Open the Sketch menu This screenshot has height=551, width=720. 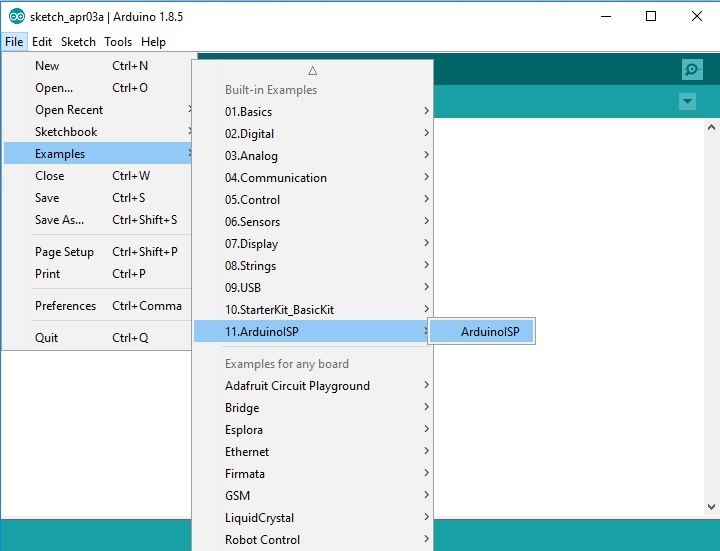(79, 42)
